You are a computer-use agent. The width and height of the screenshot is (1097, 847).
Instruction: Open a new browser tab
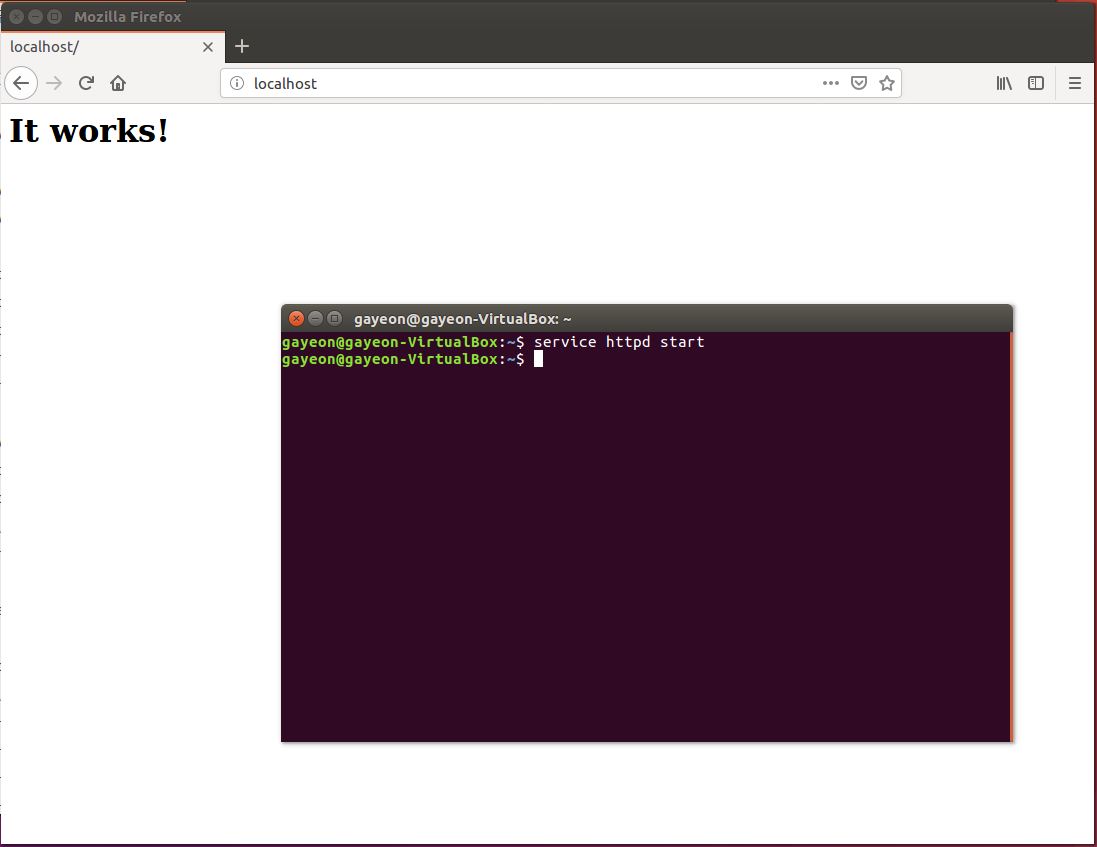(x=241, y=46)
